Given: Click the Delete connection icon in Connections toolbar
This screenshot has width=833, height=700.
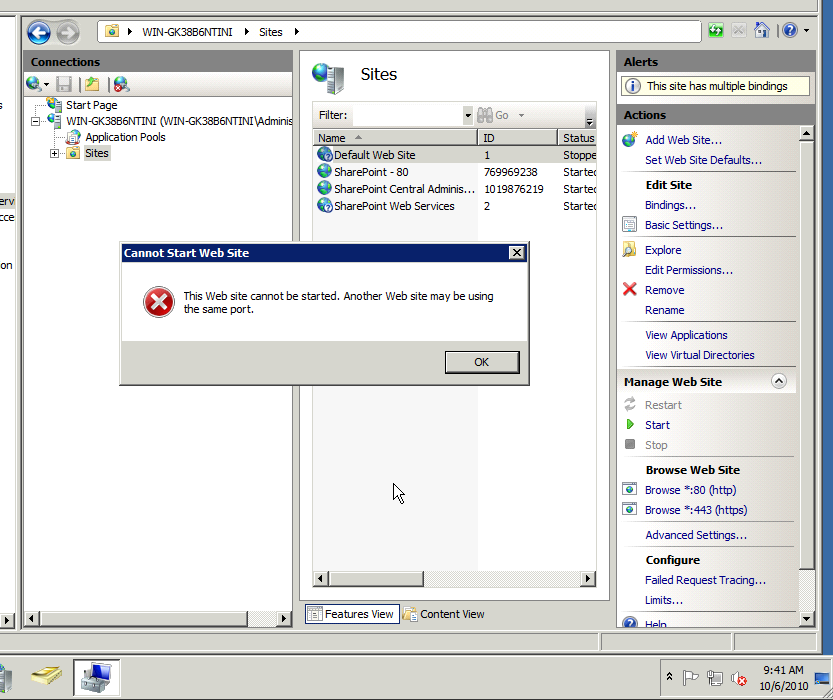Looking at the screenshot, I should point(123,83).
